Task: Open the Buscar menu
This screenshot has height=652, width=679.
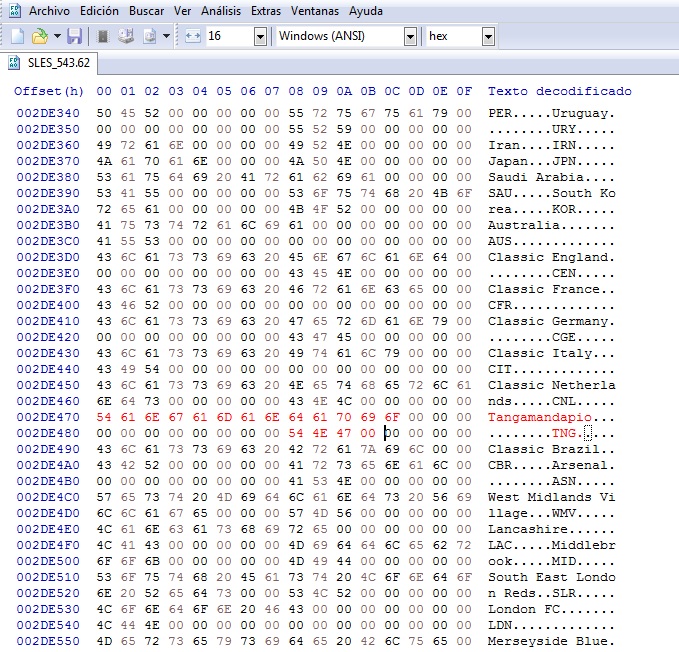Action: pos(146,11)
